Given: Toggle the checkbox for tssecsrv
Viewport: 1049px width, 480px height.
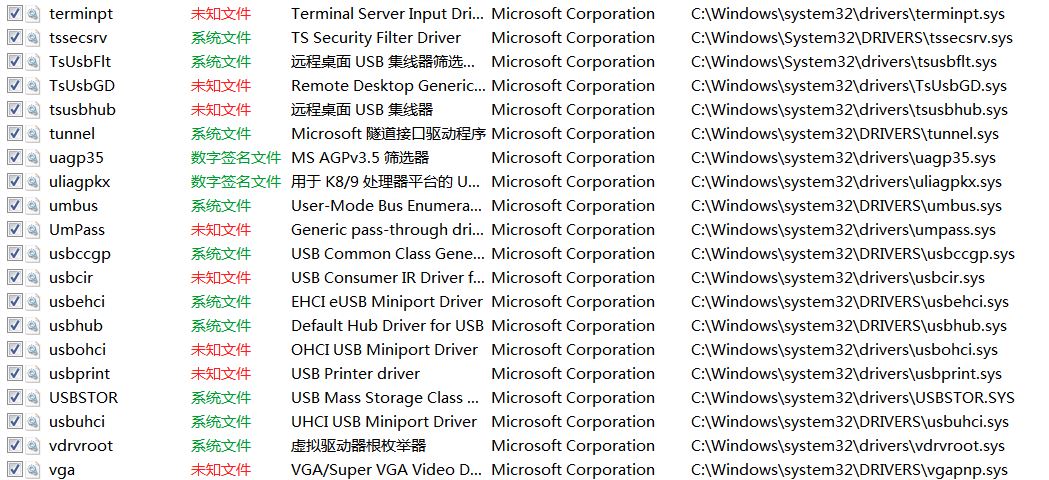Looking at the screenshot, I should point(15,37).
